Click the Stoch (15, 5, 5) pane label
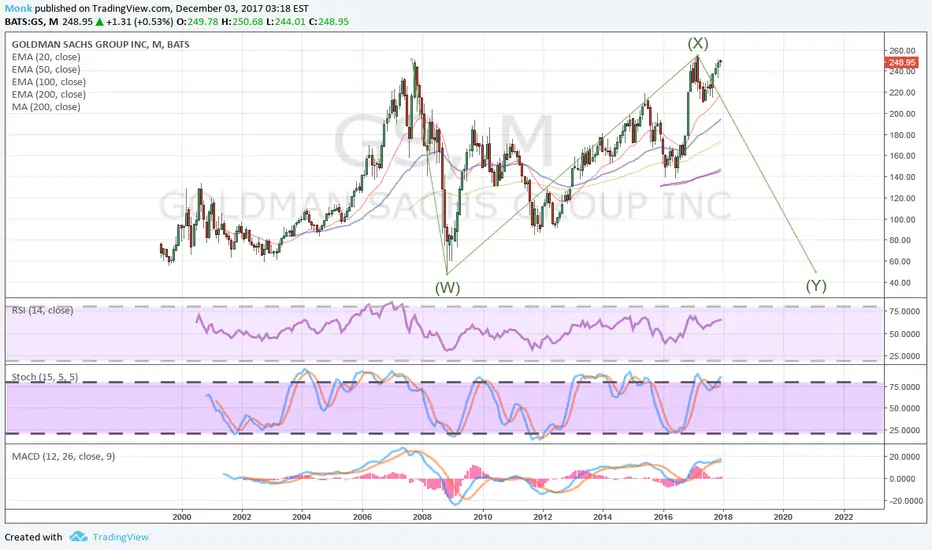Image resolution: width=932 pixels, height=550 pixels. 45,377
